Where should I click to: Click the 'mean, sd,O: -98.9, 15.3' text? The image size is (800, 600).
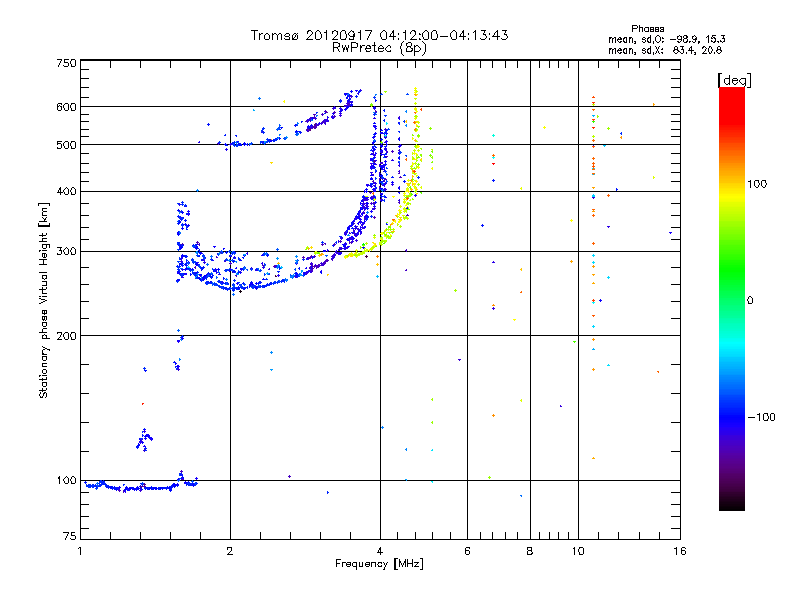(x=666, y=39)
